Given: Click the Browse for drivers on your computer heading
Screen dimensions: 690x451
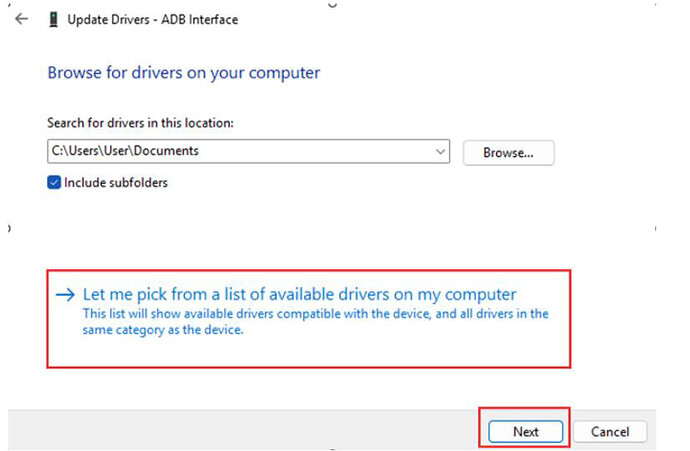Looking at the screenshot, I should (x=184, y=73).
